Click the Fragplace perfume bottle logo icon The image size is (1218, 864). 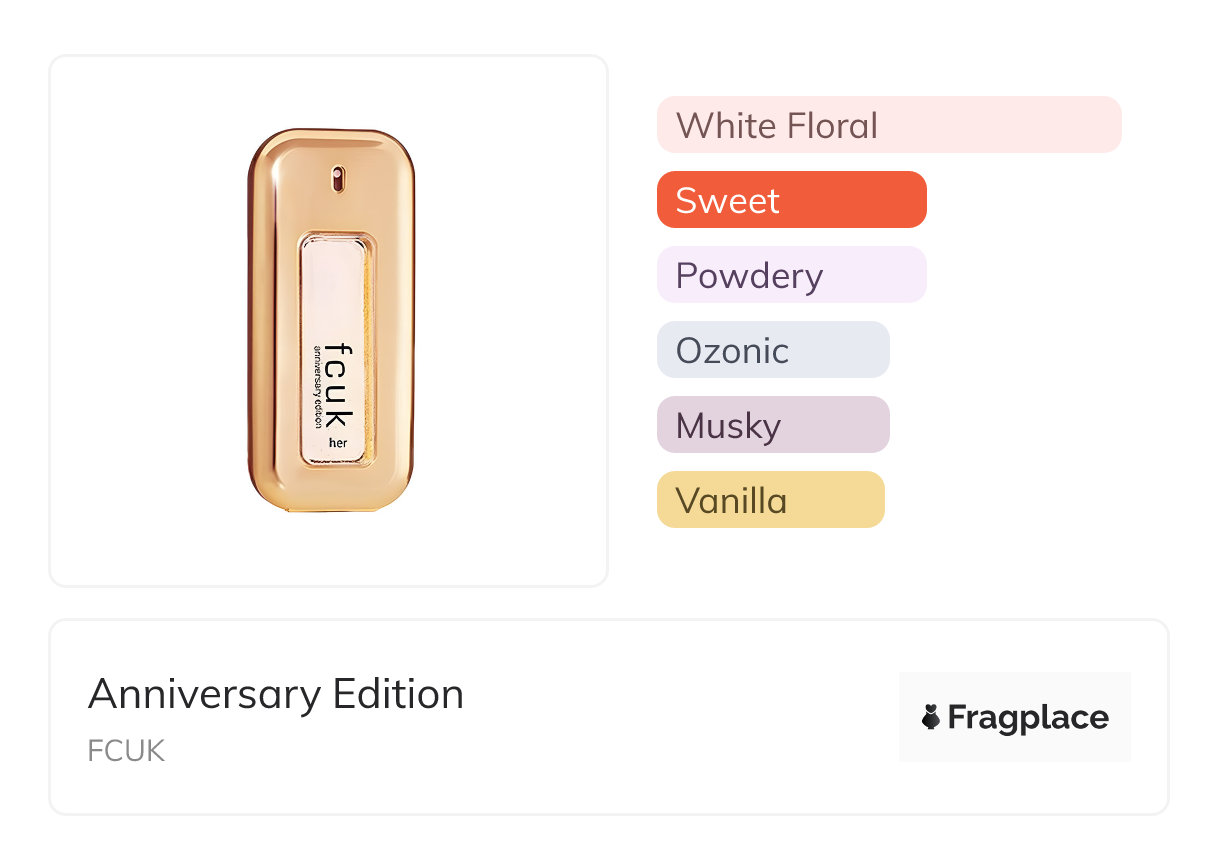click(931, 717)
